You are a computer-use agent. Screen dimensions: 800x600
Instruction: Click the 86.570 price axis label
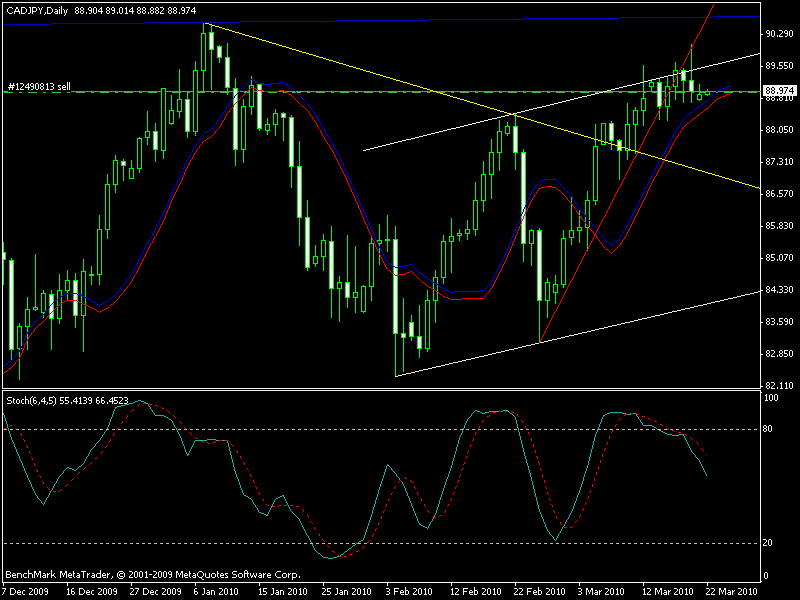779,194
